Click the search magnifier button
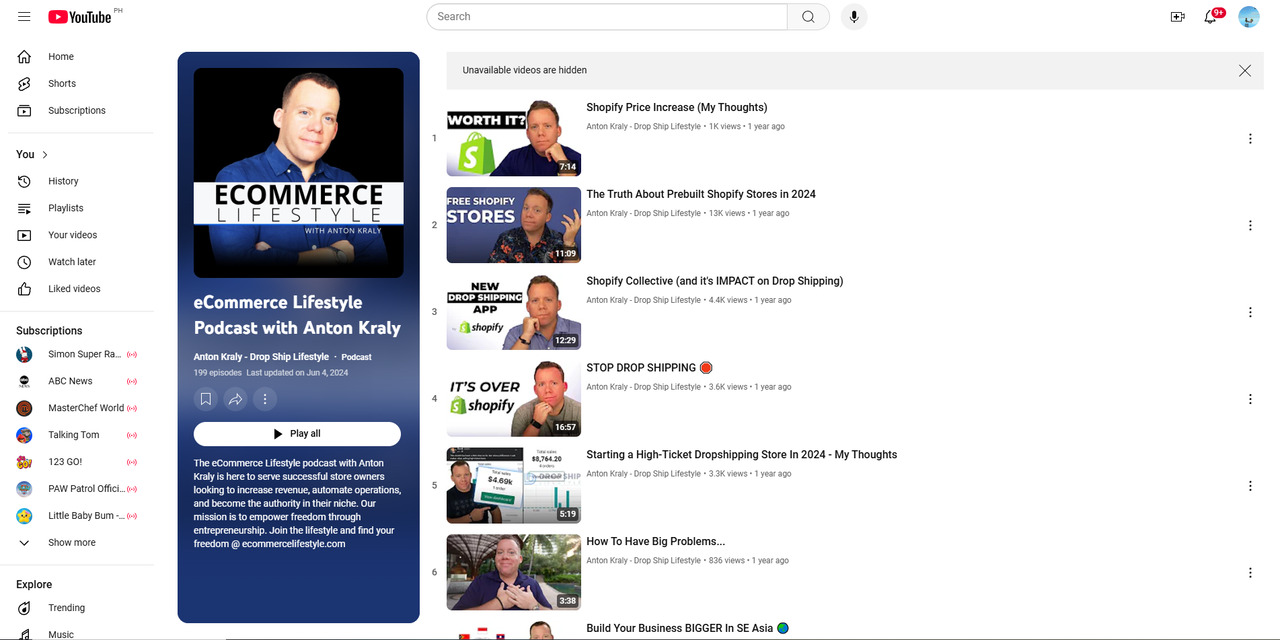This screenshot has height=640, width=1280. 808,17
